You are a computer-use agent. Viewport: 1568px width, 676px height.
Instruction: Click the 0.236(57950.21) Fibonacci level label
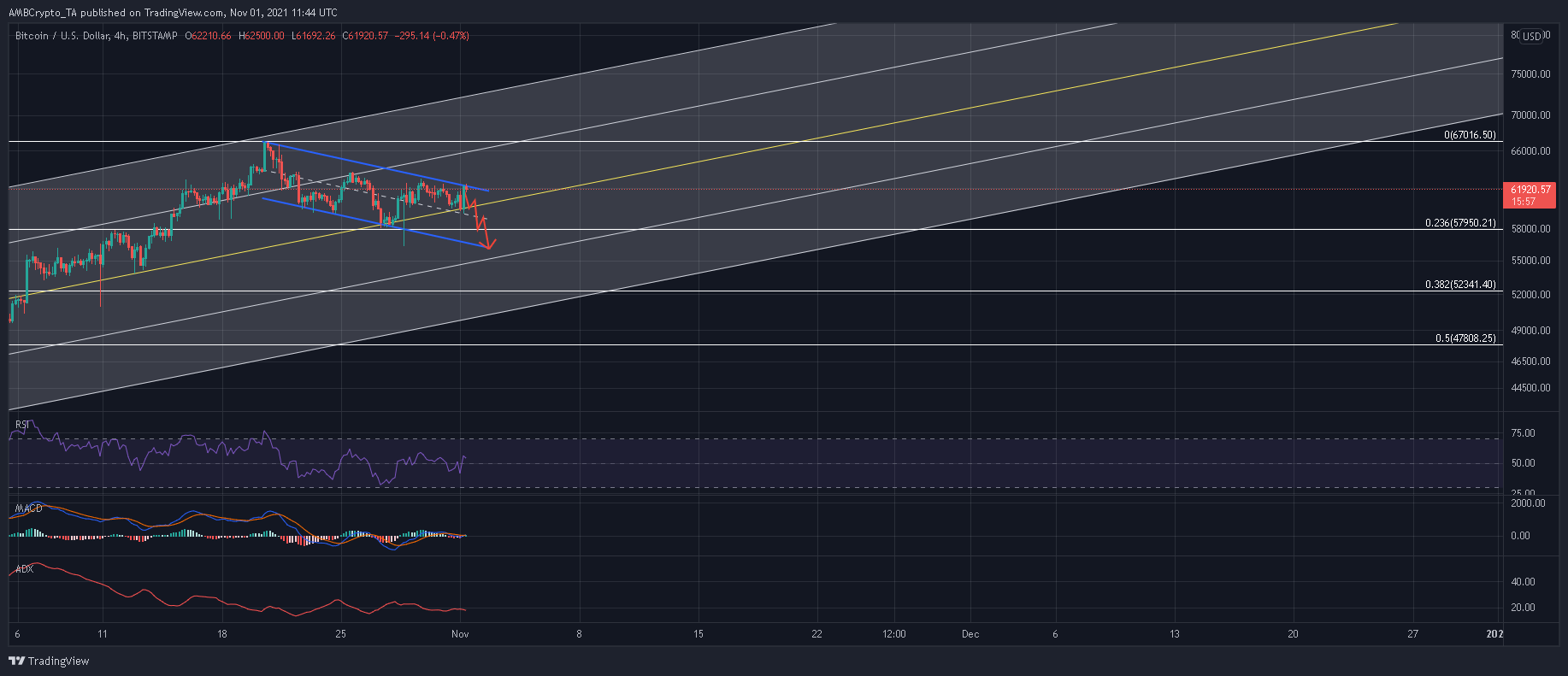coord(1460,223)
